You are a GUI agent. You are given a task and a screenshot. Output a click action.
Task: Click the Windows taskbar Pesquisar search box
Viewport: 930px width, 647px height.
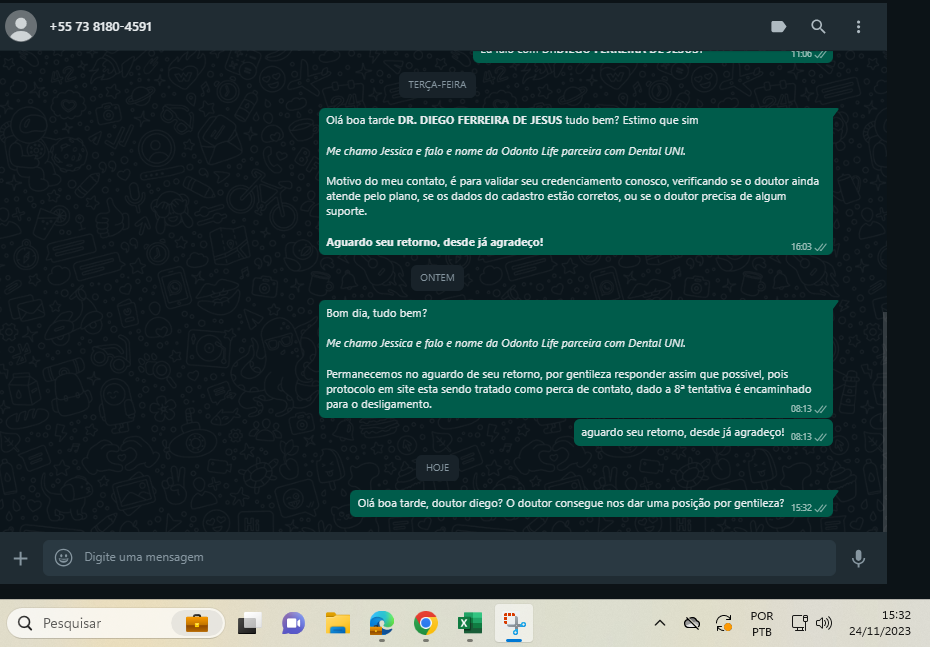pos(116,623)
